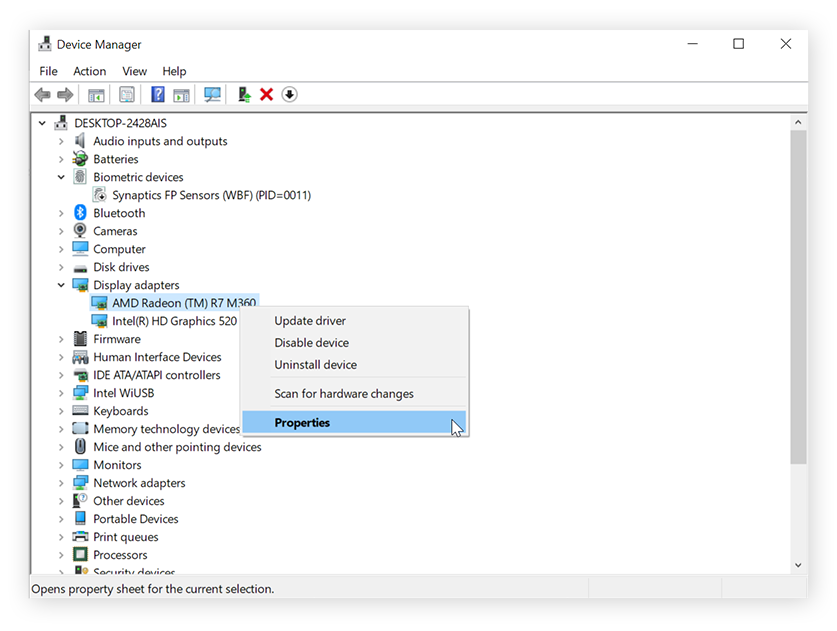Click the Disk drives icon

[x=80, y=268]
